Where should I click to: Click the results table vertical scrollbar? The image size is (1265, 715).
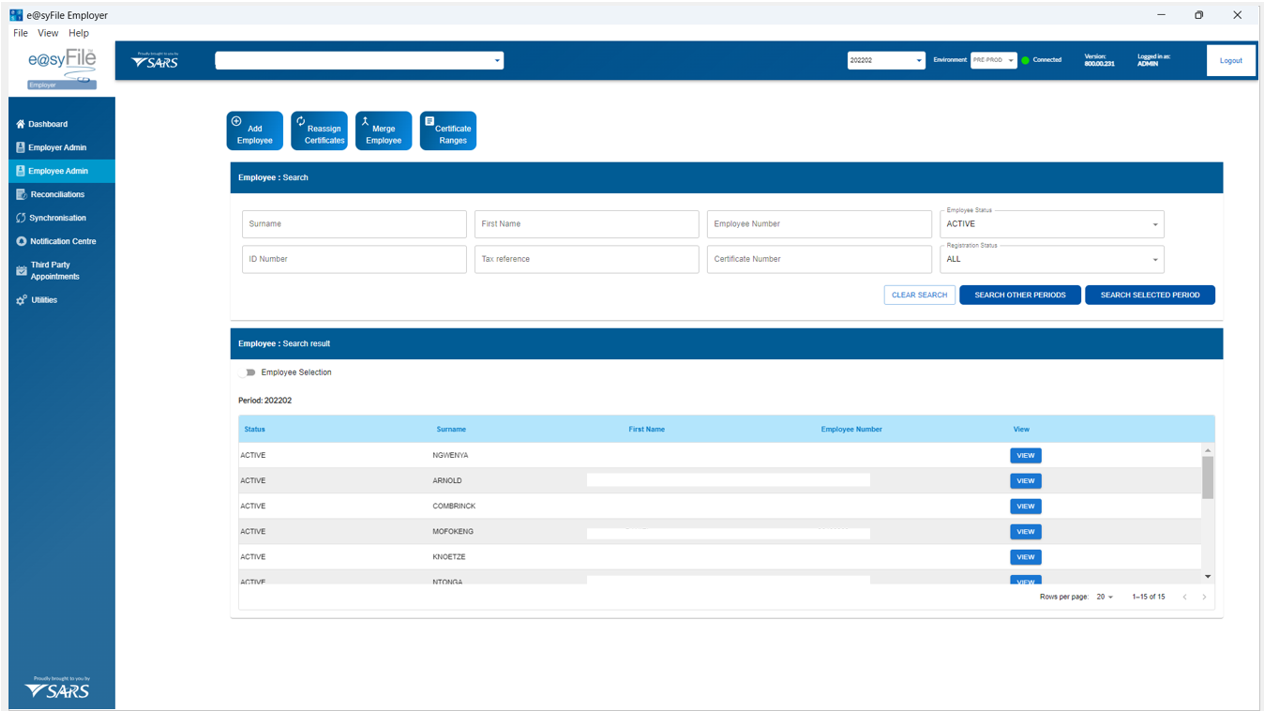click(1207, 478)
